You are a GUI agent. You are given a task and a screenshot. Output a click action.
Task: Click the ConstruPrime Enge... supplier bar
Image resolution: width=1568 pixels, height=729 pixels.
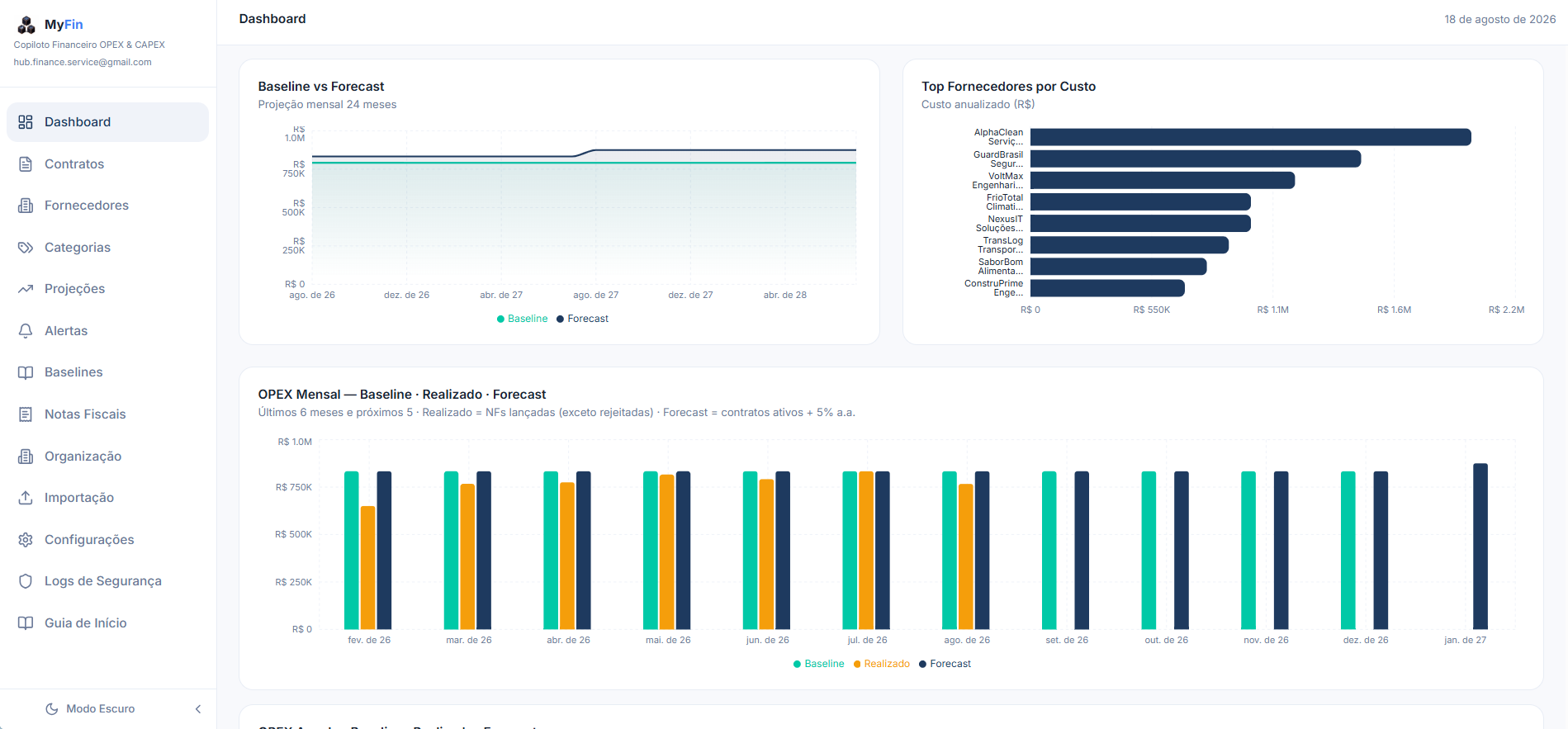(x=1107, y=288)
